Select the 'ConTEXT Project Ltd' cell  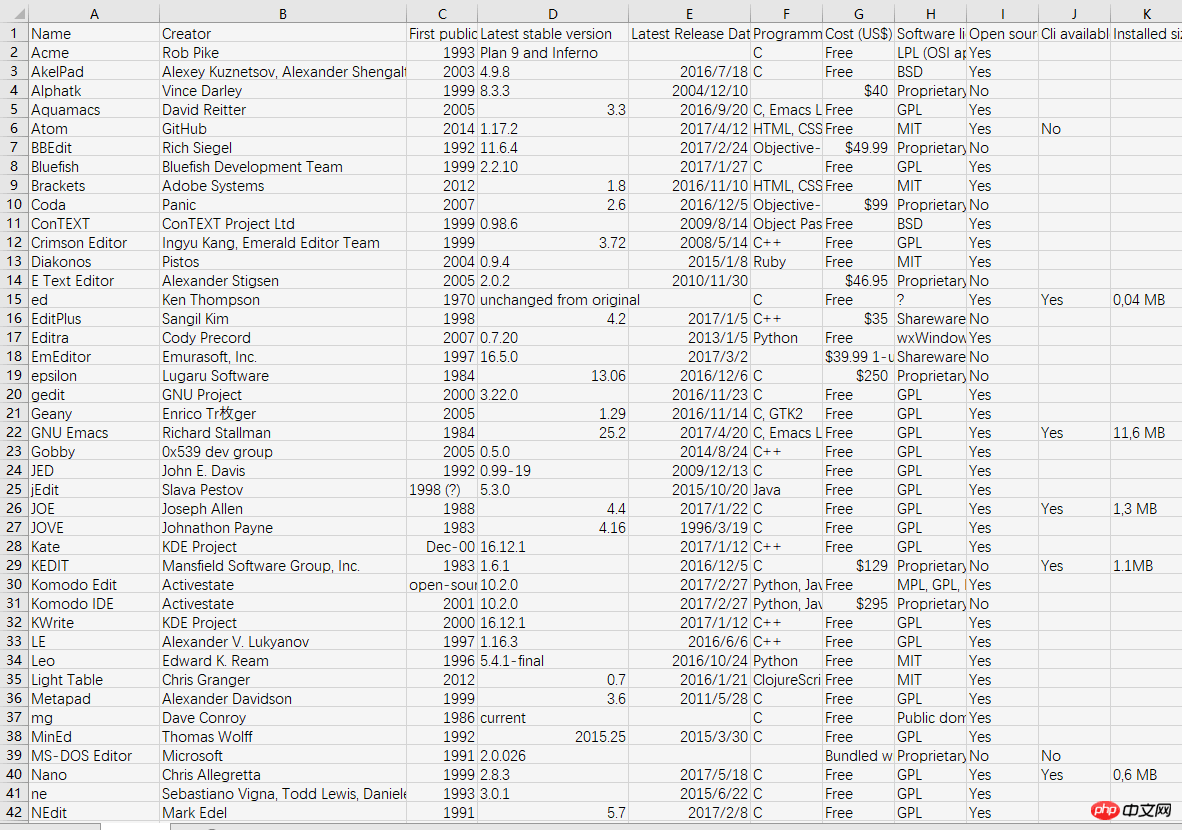click(283, 224)
